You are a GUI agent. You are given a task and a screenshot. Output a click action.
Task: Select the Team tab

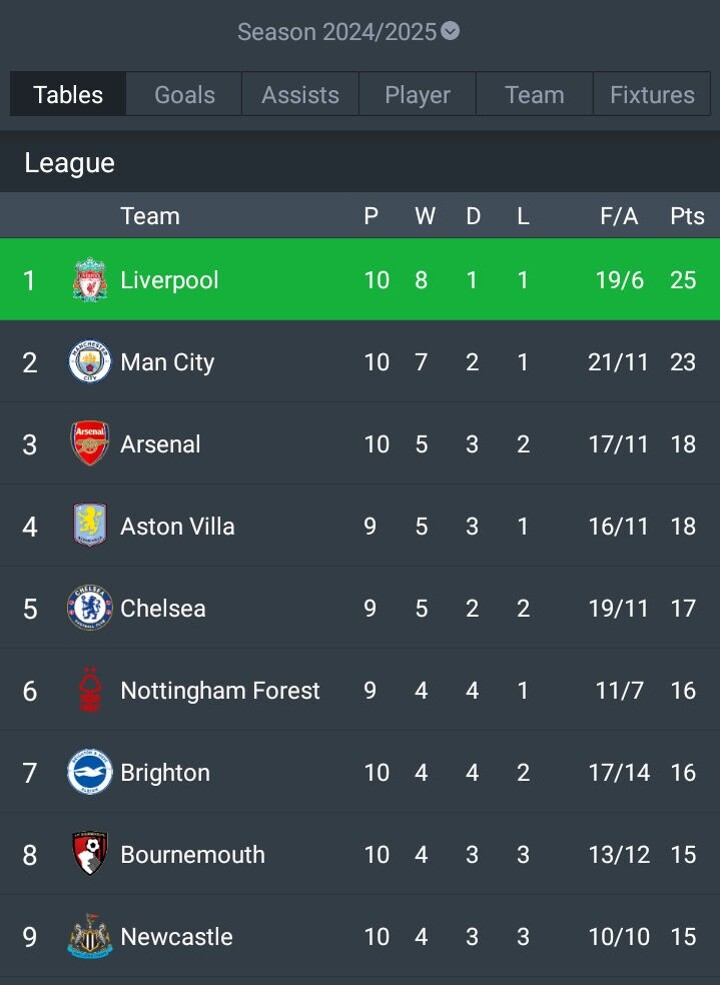[534, 95]
